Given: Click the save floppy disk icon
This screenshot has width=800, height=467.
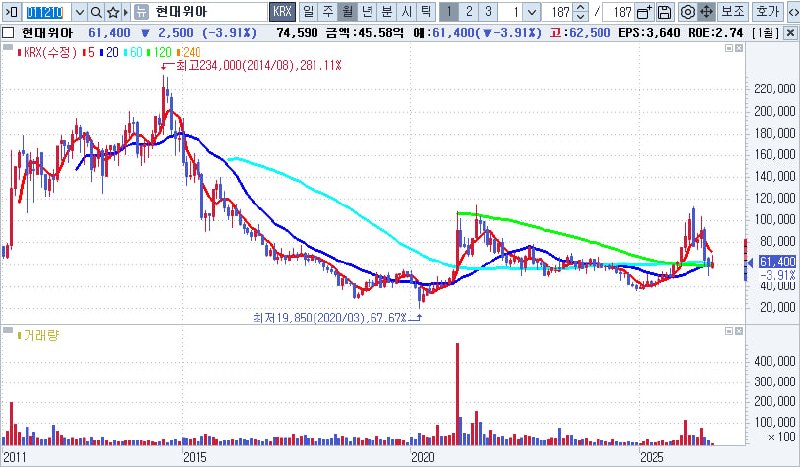Looking at the screenshot, I should coord(664,12).
